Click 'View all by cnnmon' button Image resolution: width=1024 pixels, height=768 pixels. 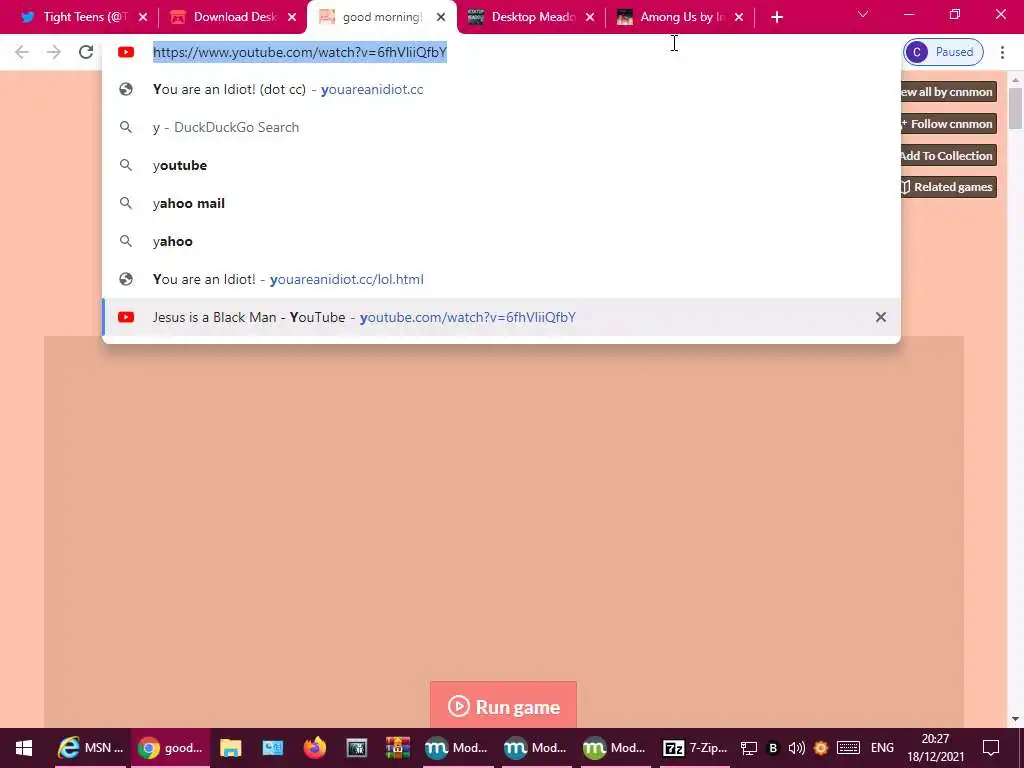click(x=948, y=92)
